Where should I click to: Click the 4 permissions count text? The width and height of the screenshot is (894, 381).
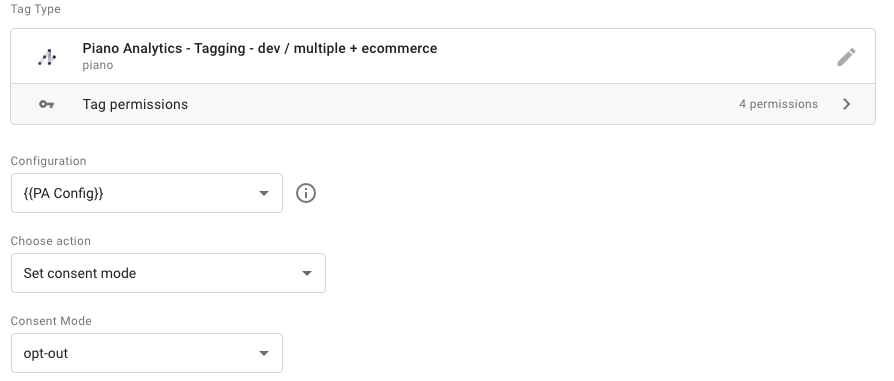[x=778, y=104]
